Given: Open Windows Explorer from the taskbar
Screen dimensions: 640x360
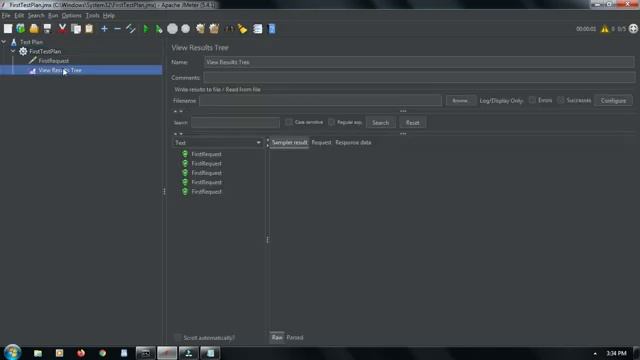Looking at the screenshot, I should 38,353.
